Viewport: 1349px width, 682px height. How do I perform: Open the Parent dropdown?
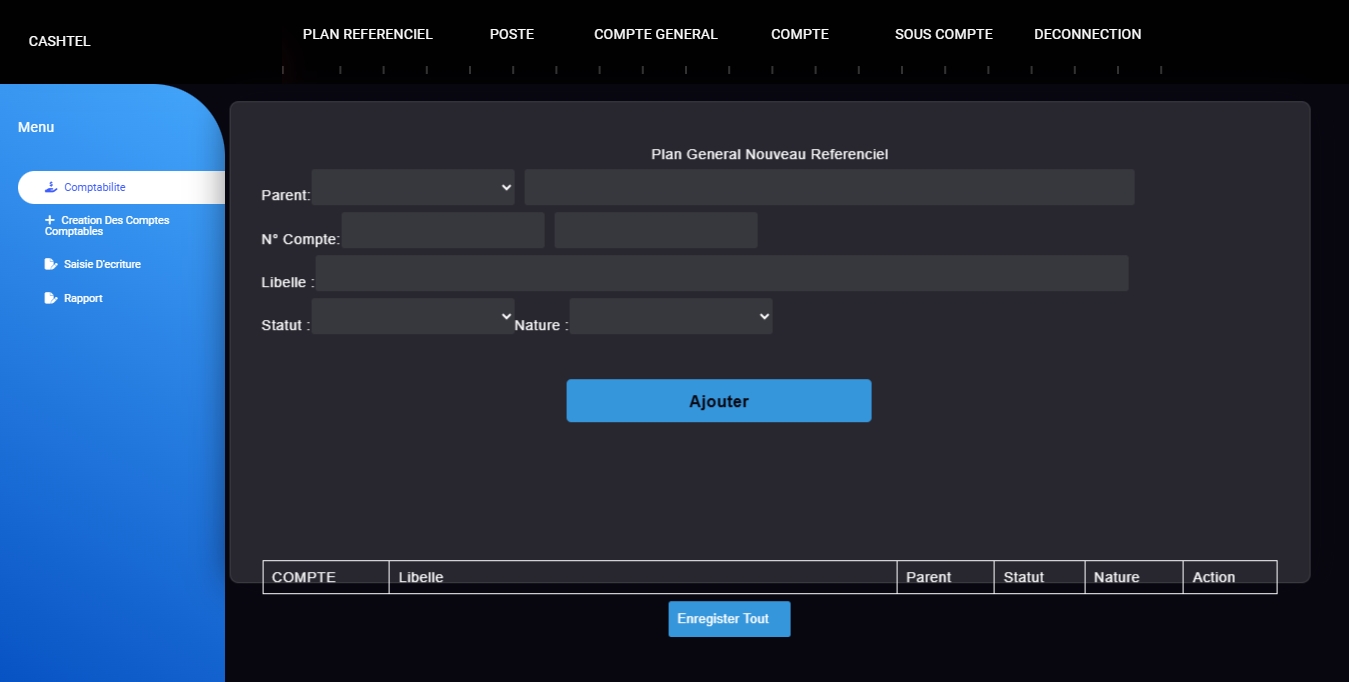click(413, 187)
